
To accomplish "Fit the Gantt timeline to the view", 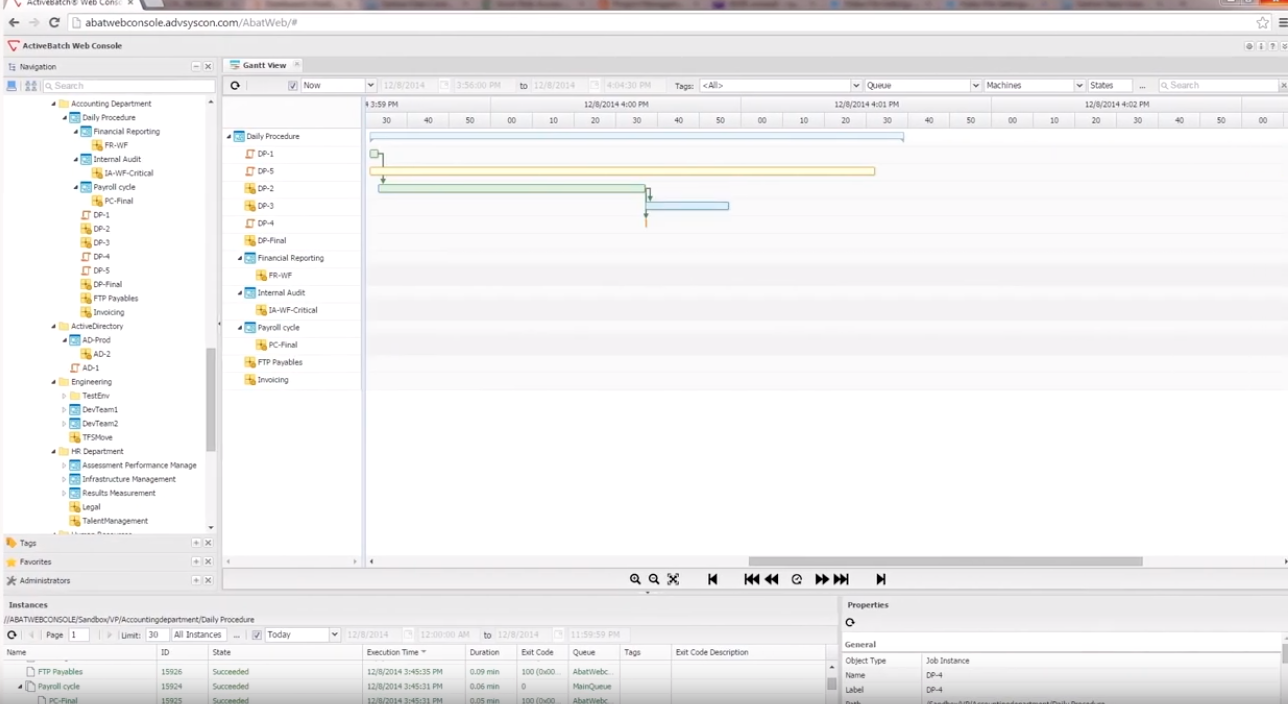I will (x=673, y=579).
